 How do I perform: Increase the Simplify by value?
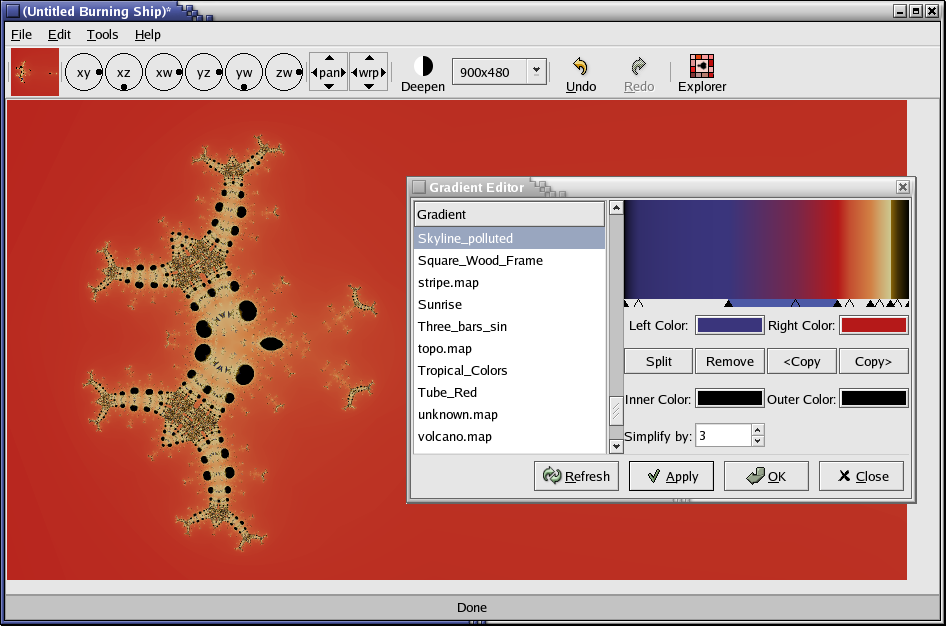click(x=757, y=430)
